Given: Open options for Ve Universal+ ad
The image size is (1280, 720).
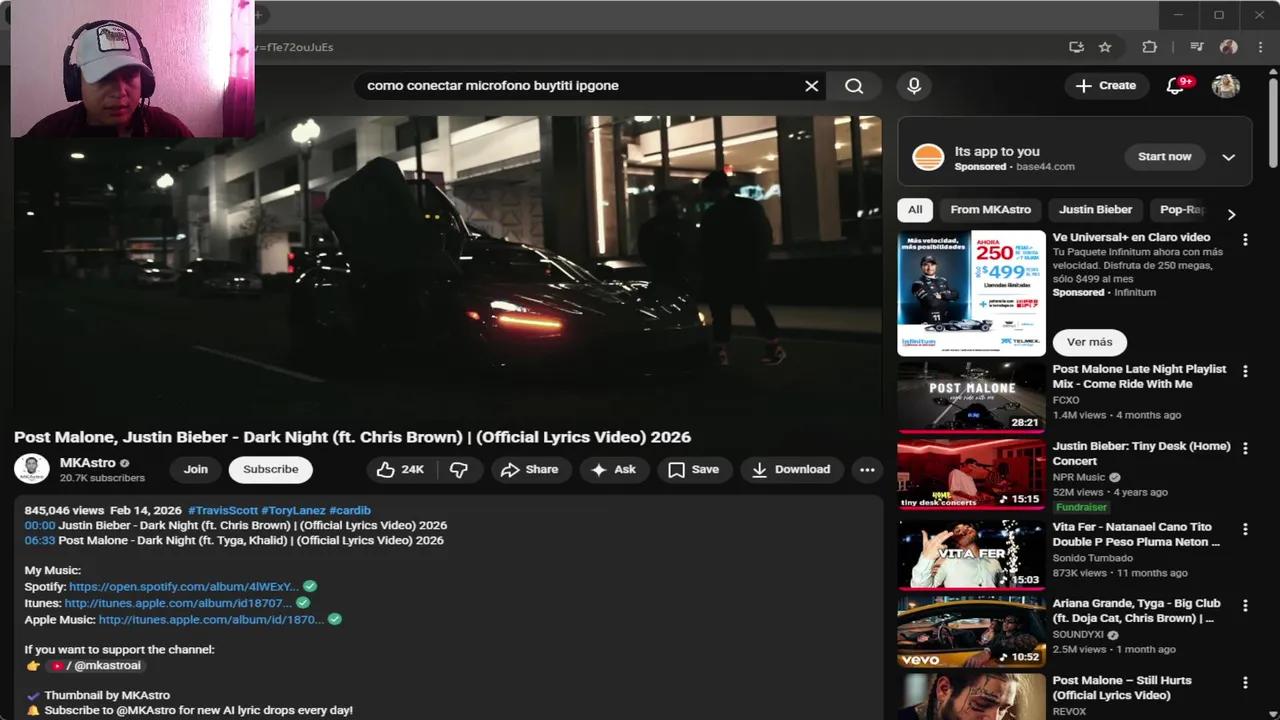Looking at the screenshot, I should coord(1245,240).
